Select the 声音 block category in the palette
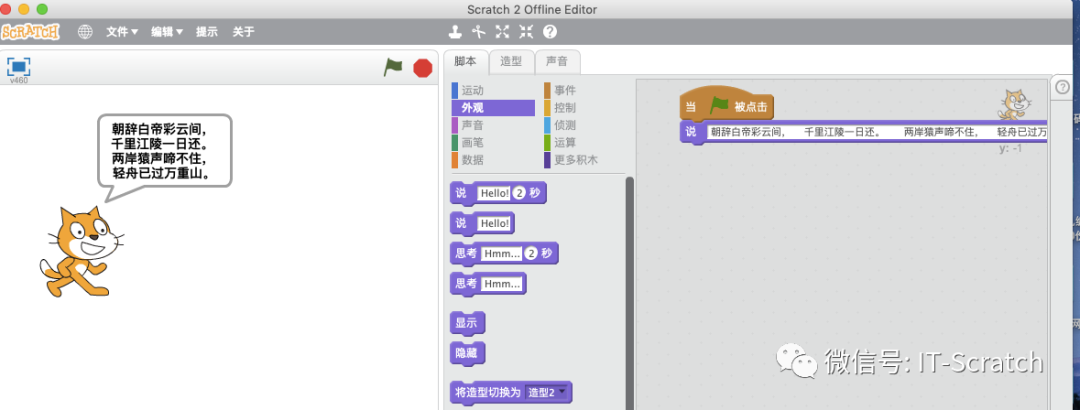1080x410 pixels. tap(493, 125)
